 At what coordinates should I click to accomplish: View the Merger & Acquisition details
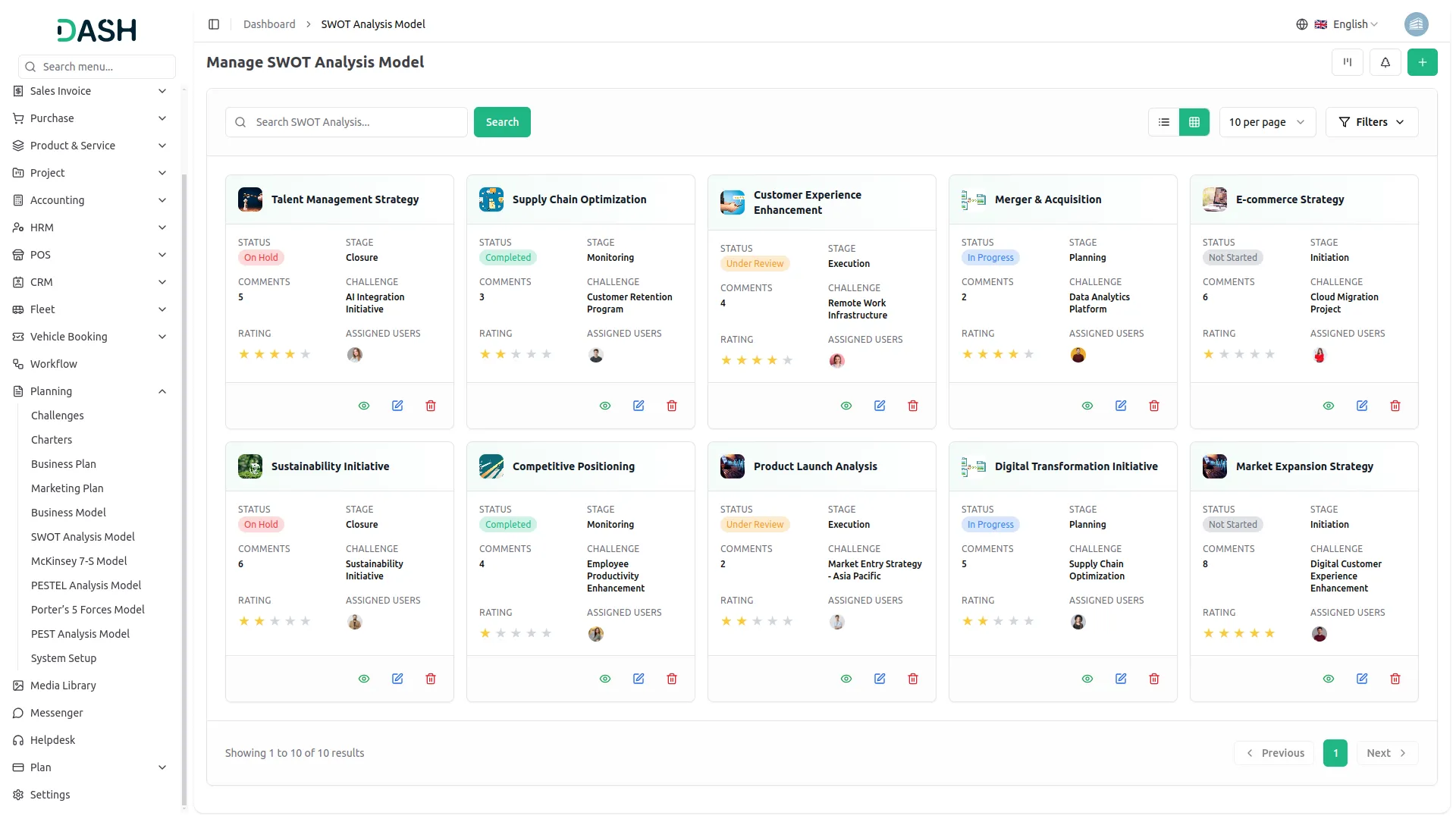click(x=1087, y=406)
